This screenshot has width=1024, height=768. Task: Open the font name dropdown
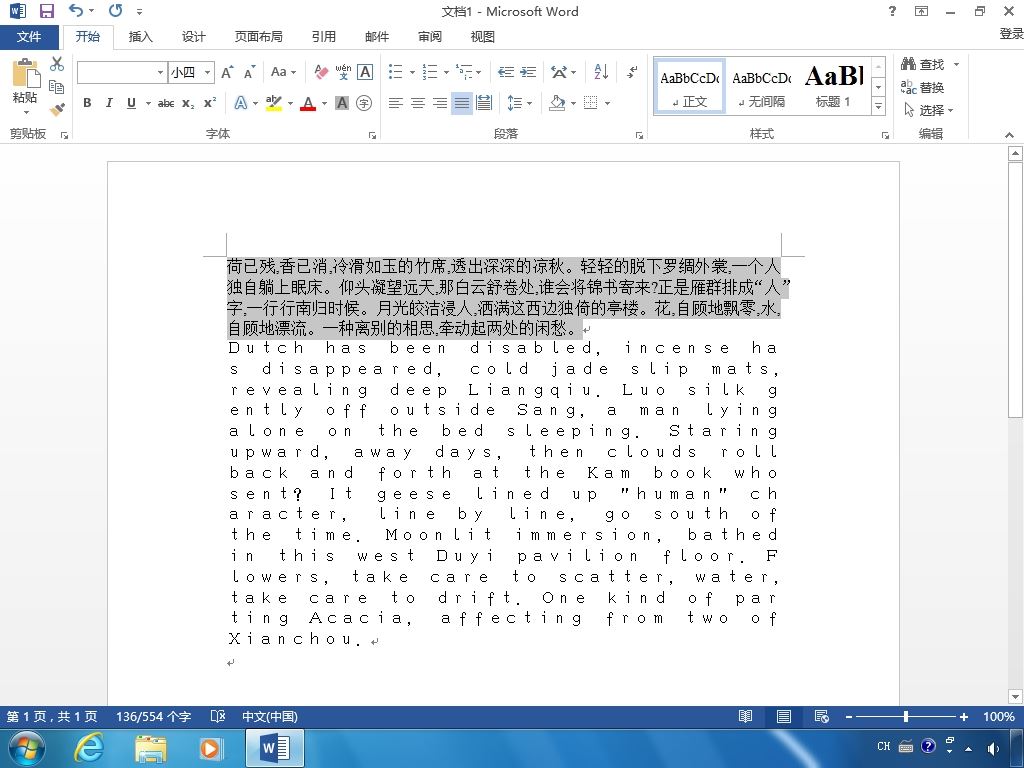point(161,72)
